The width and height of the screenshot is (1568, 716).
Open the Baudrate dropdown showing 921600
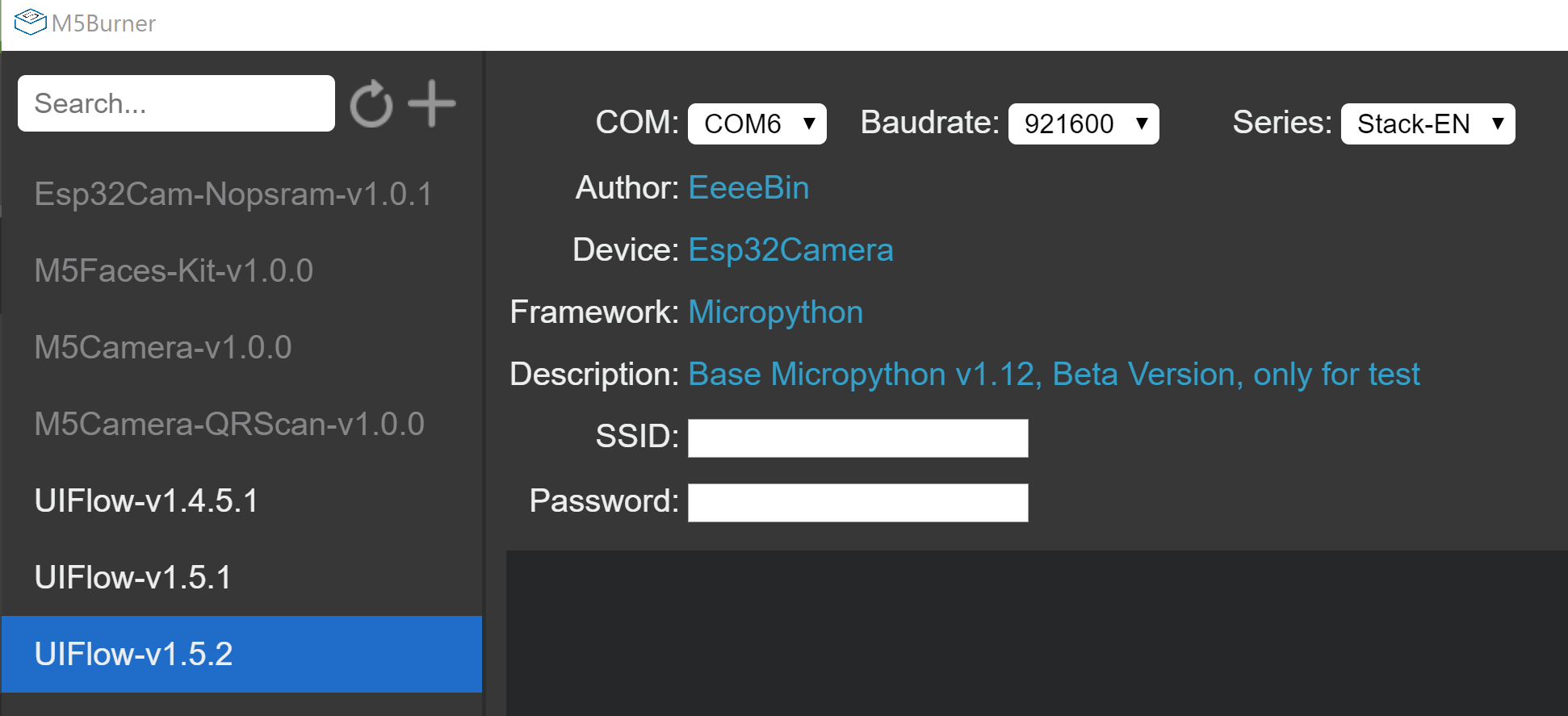(1084, 124)
